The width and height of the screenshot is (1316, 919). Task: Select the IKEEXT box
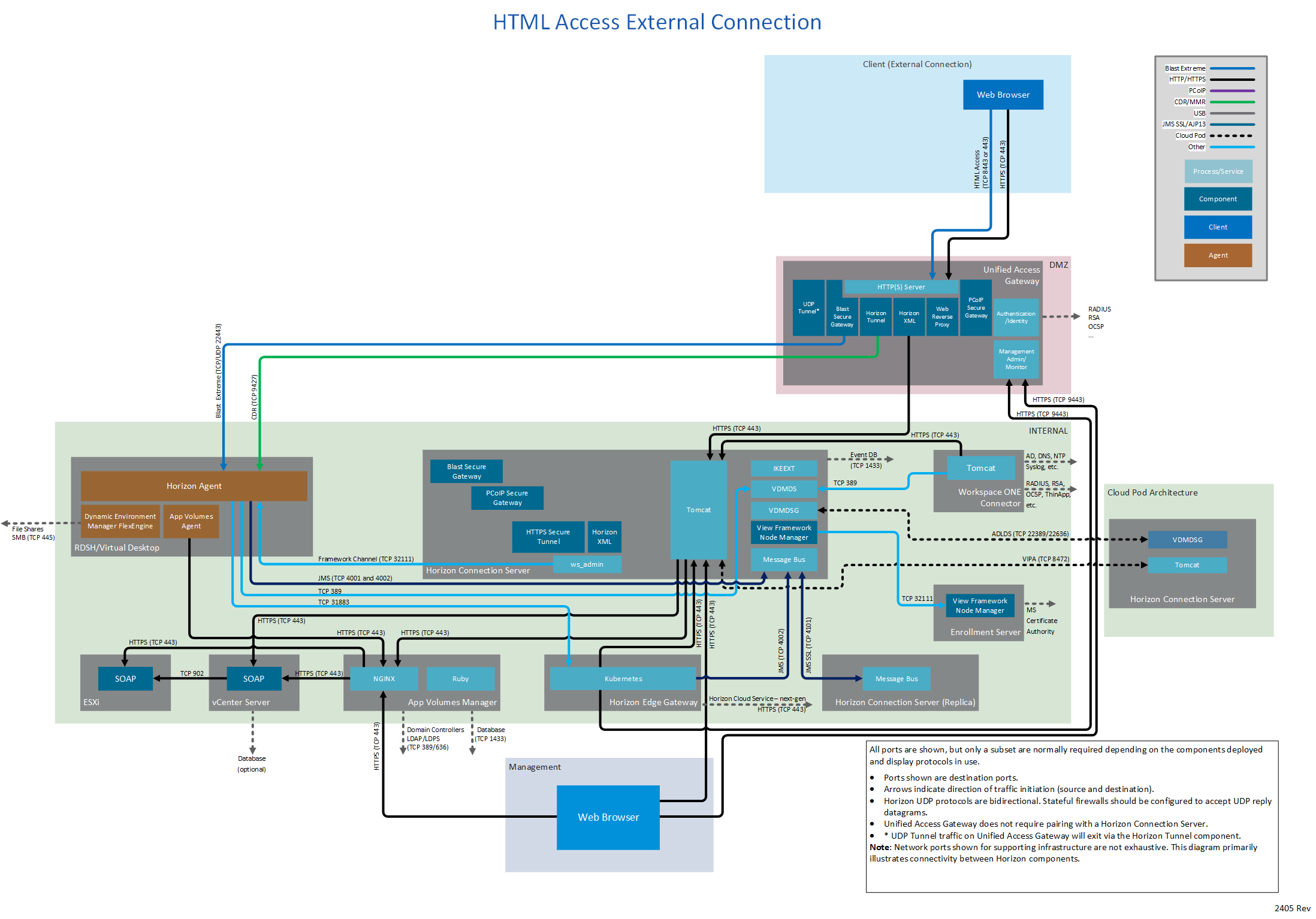[x=783, y=468]
